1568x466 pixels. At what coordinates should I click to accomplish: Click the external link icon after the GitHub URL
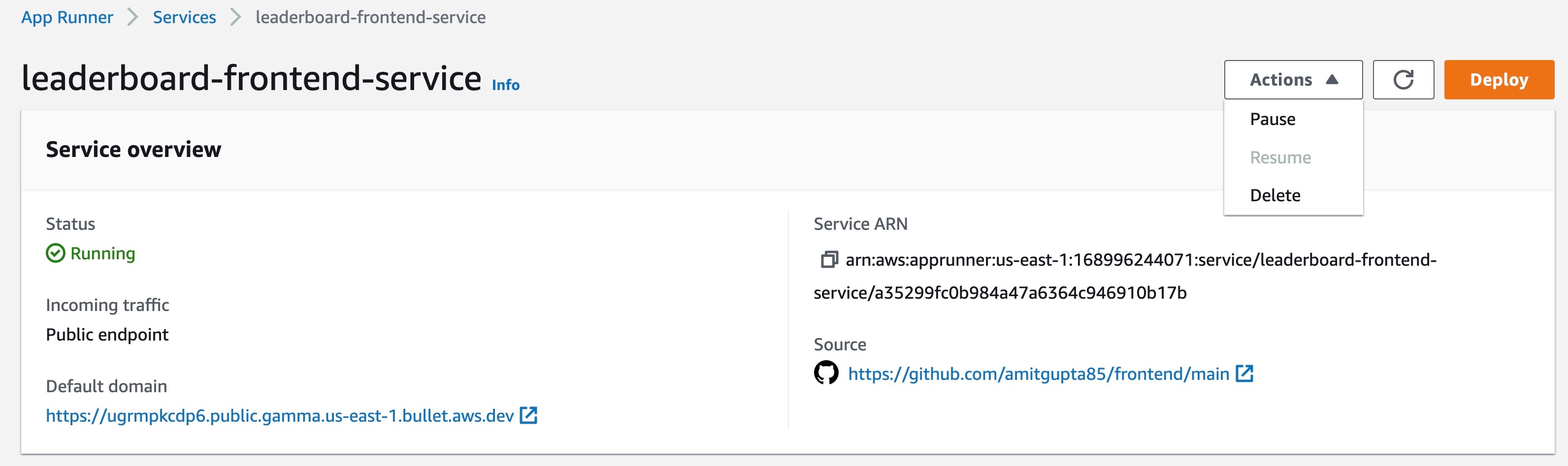1244,373
